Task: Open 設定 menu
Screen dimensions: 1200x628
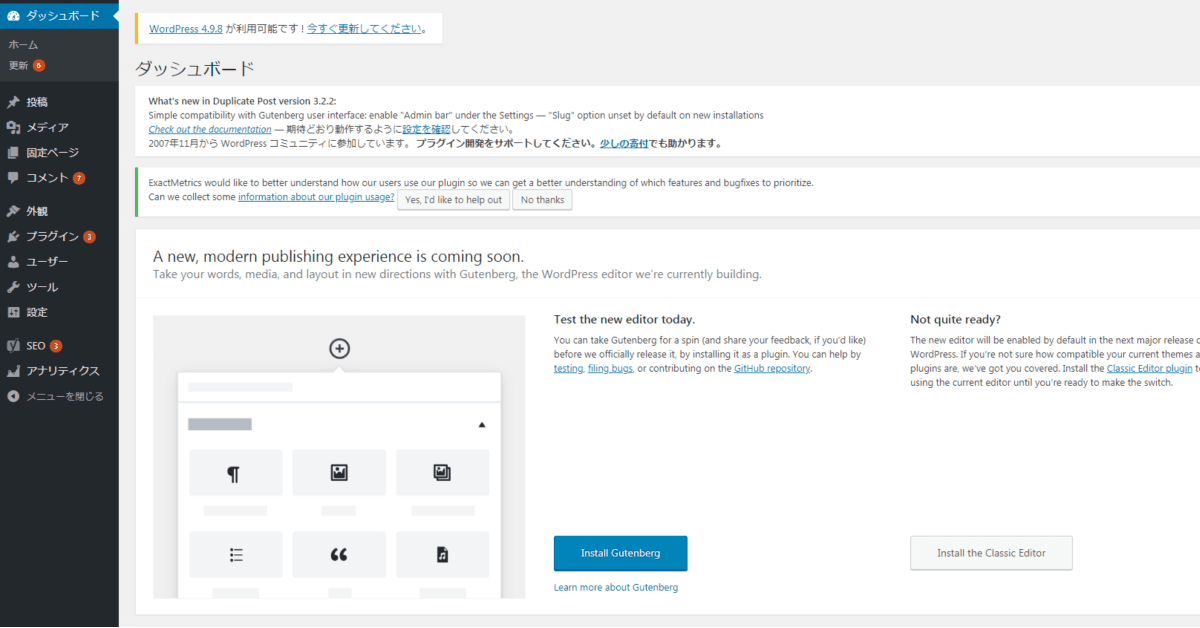Action: pos(59,312)
